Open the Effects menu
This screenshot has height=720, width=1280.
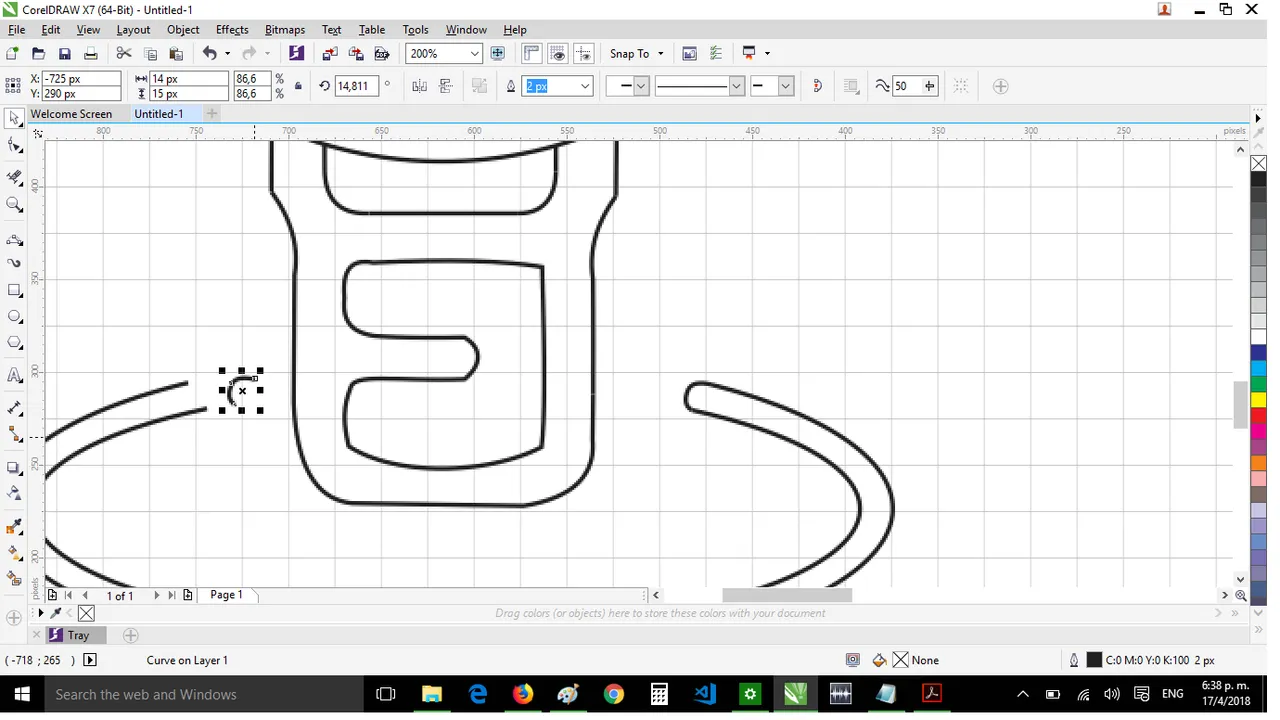point(232,30)
